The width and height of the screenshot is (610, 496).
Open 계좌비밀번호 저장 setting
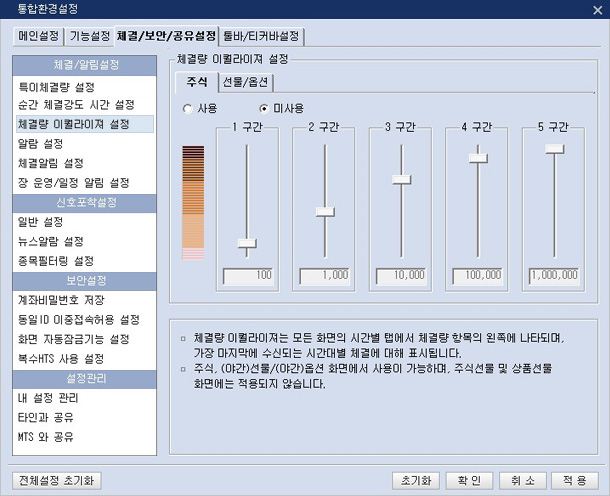point(61,300)
